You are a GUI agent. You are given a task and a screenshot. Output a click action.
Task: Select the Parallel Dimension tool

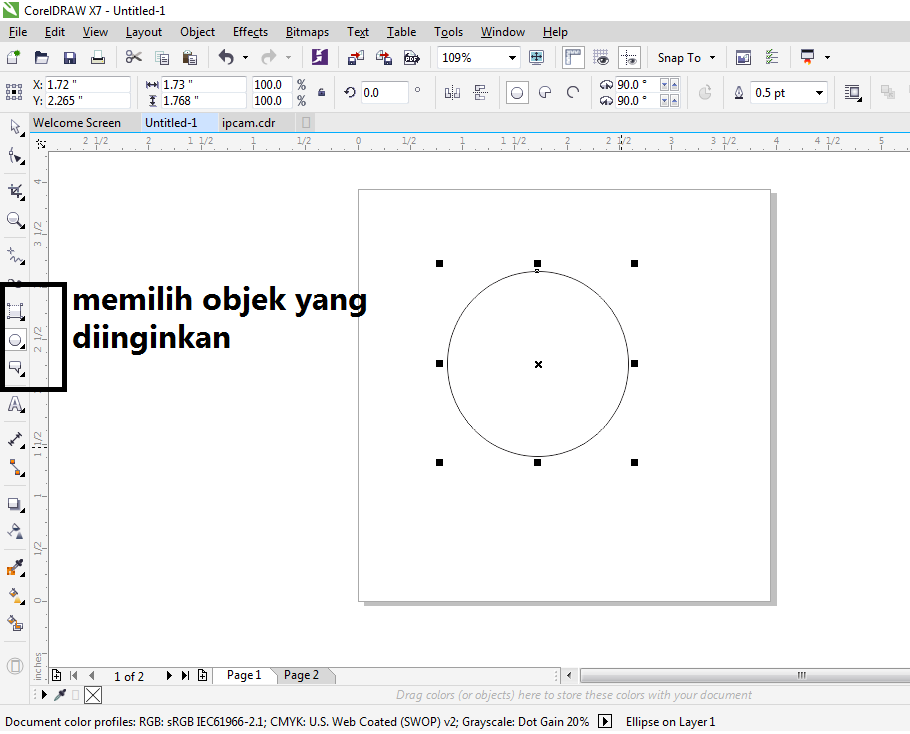point(15,440)
